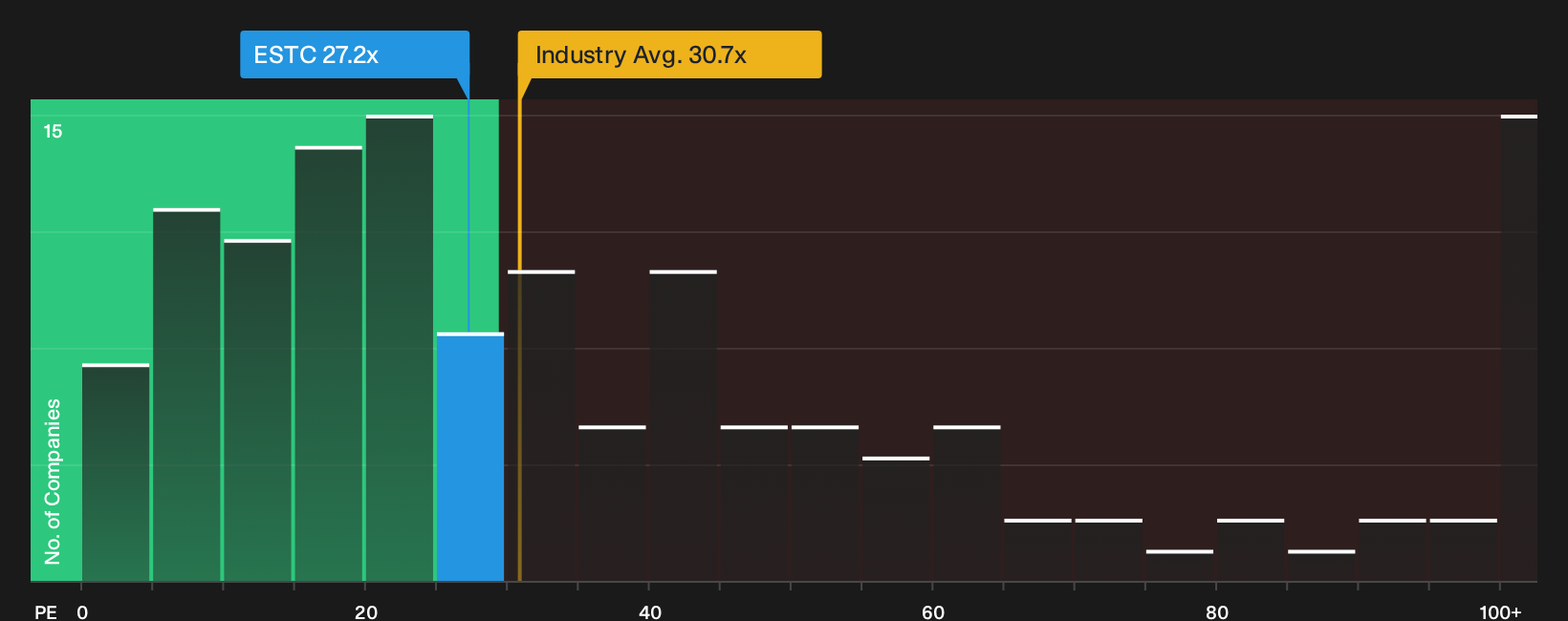Select the green bar at PE 15-20
The height and width of the screenshot is (621, 1568).
(329, 364)
